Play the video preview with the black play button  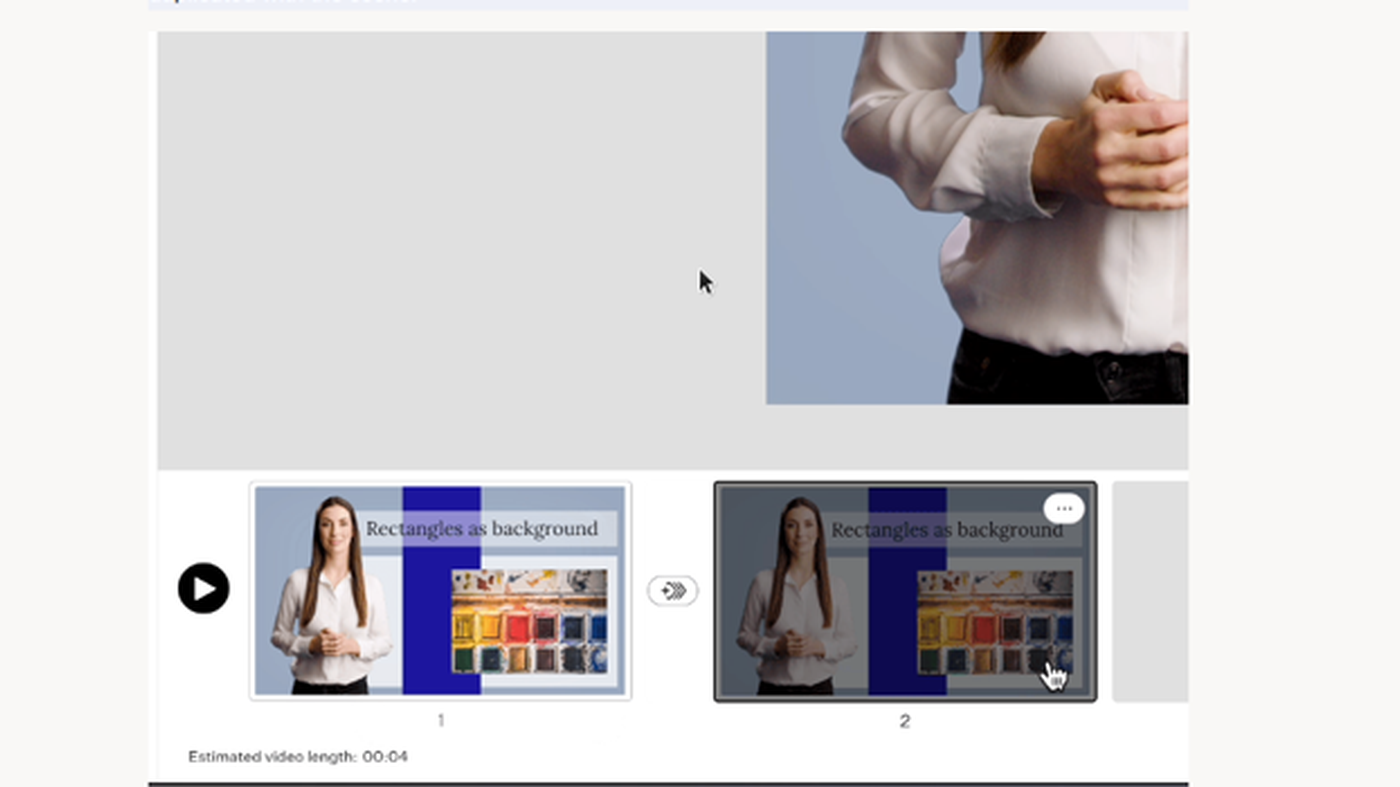pos(204,588)
